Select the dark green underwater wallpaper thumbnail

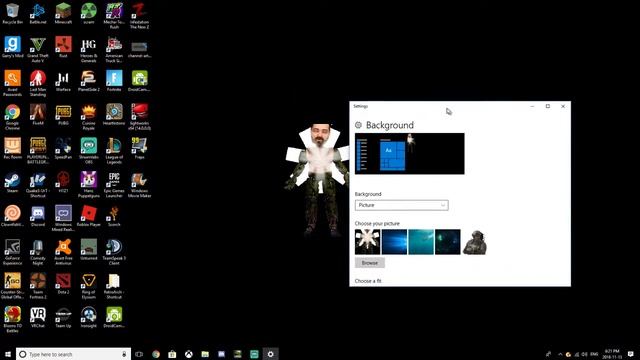[x=448, y=242]
